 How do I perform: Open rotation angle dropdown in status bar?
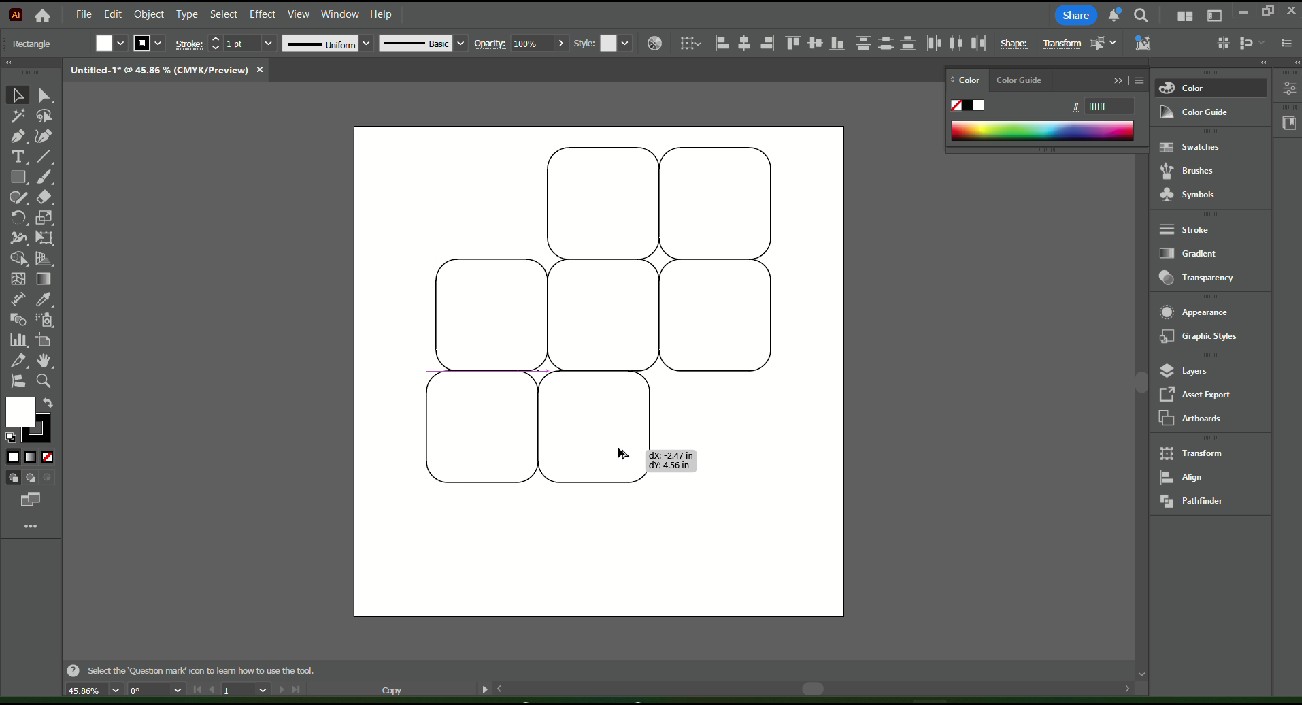pos(177,690)
